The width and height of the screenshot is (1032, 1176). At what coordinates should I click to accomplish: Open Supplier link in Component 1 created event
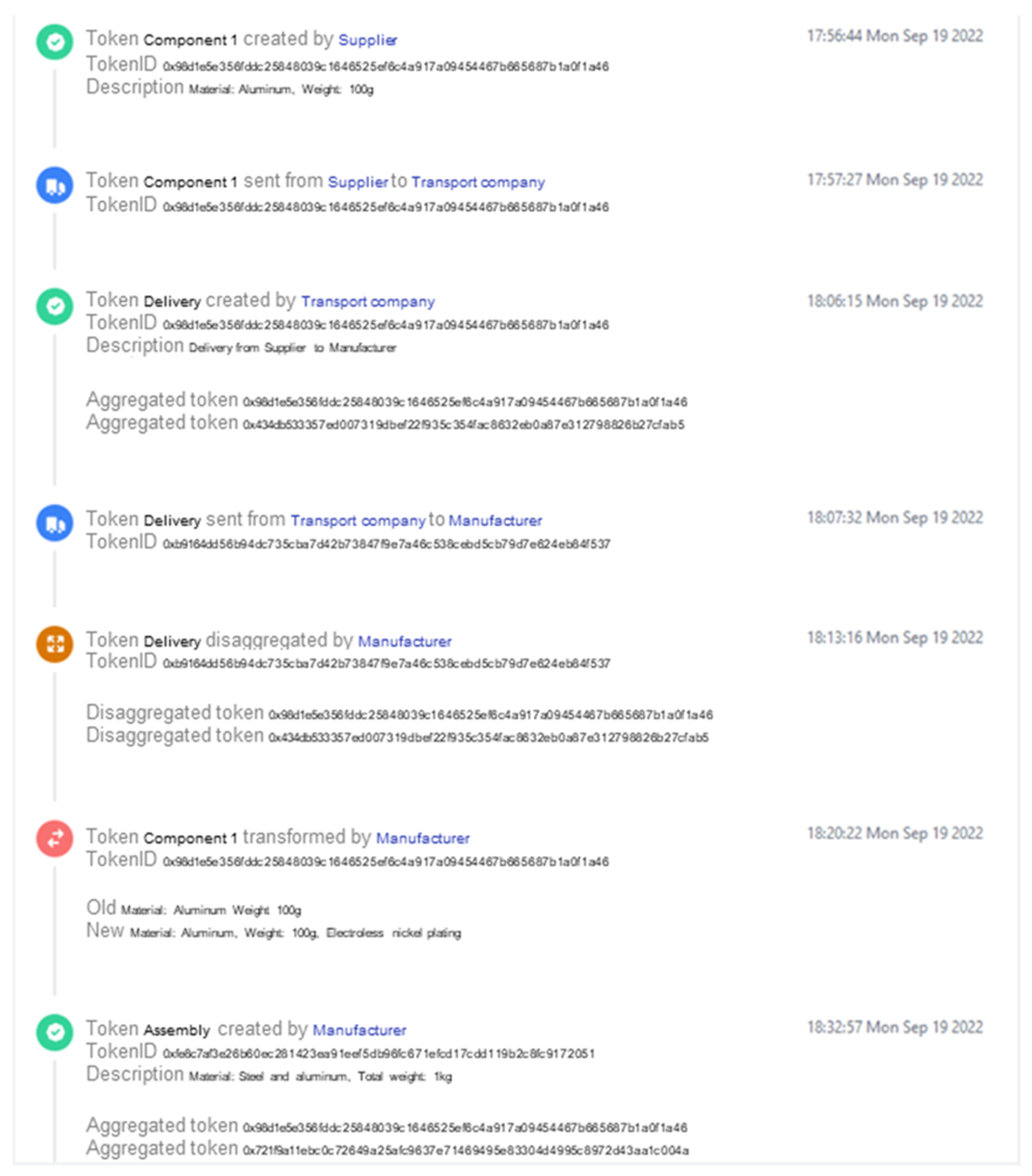coord(367,40)
